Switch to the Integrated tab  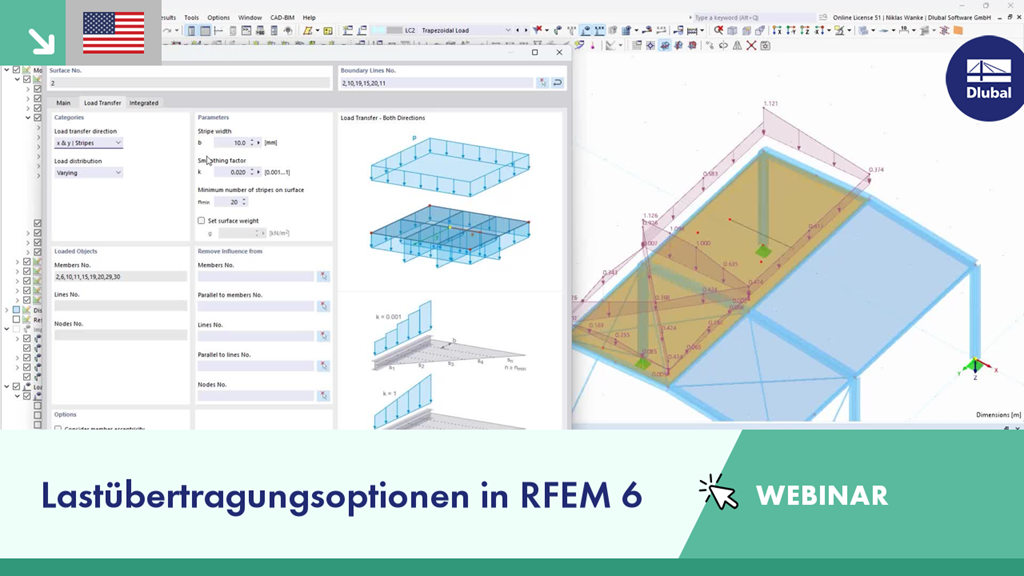coord(144,103)
